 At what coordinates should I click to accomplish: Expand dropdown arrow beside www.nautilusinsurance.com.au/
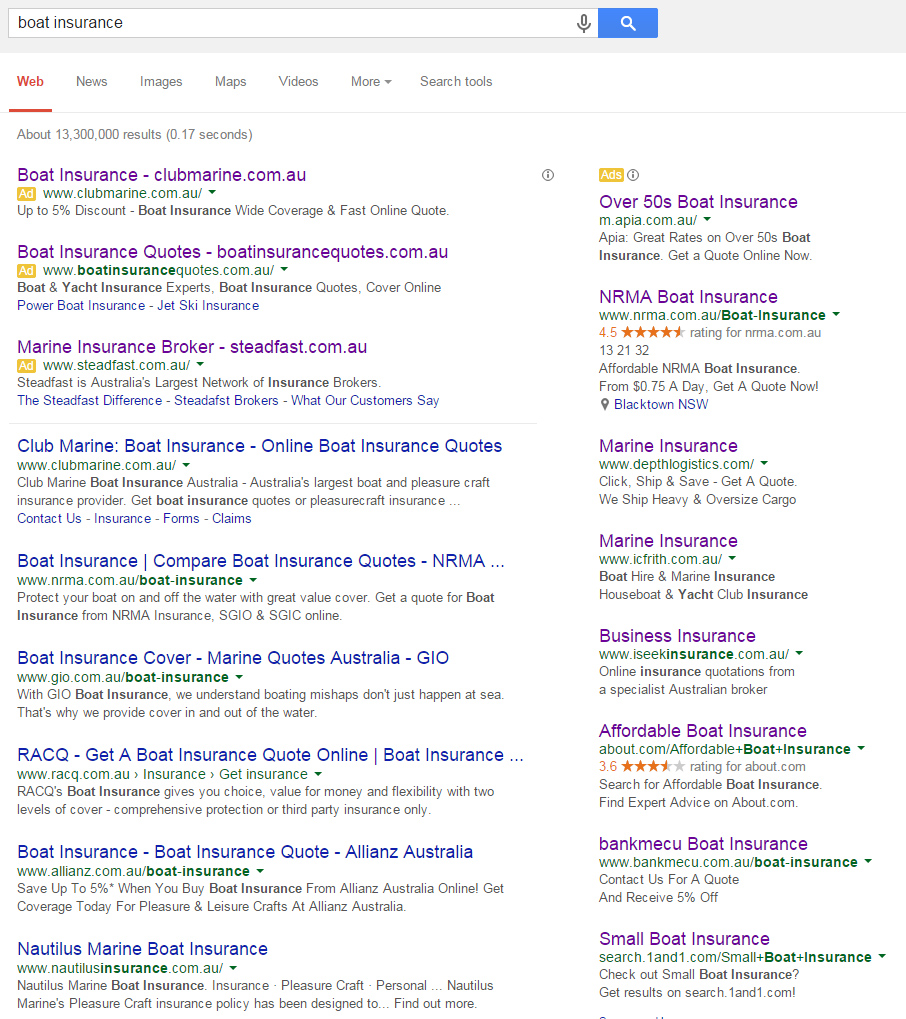point(233,968)
